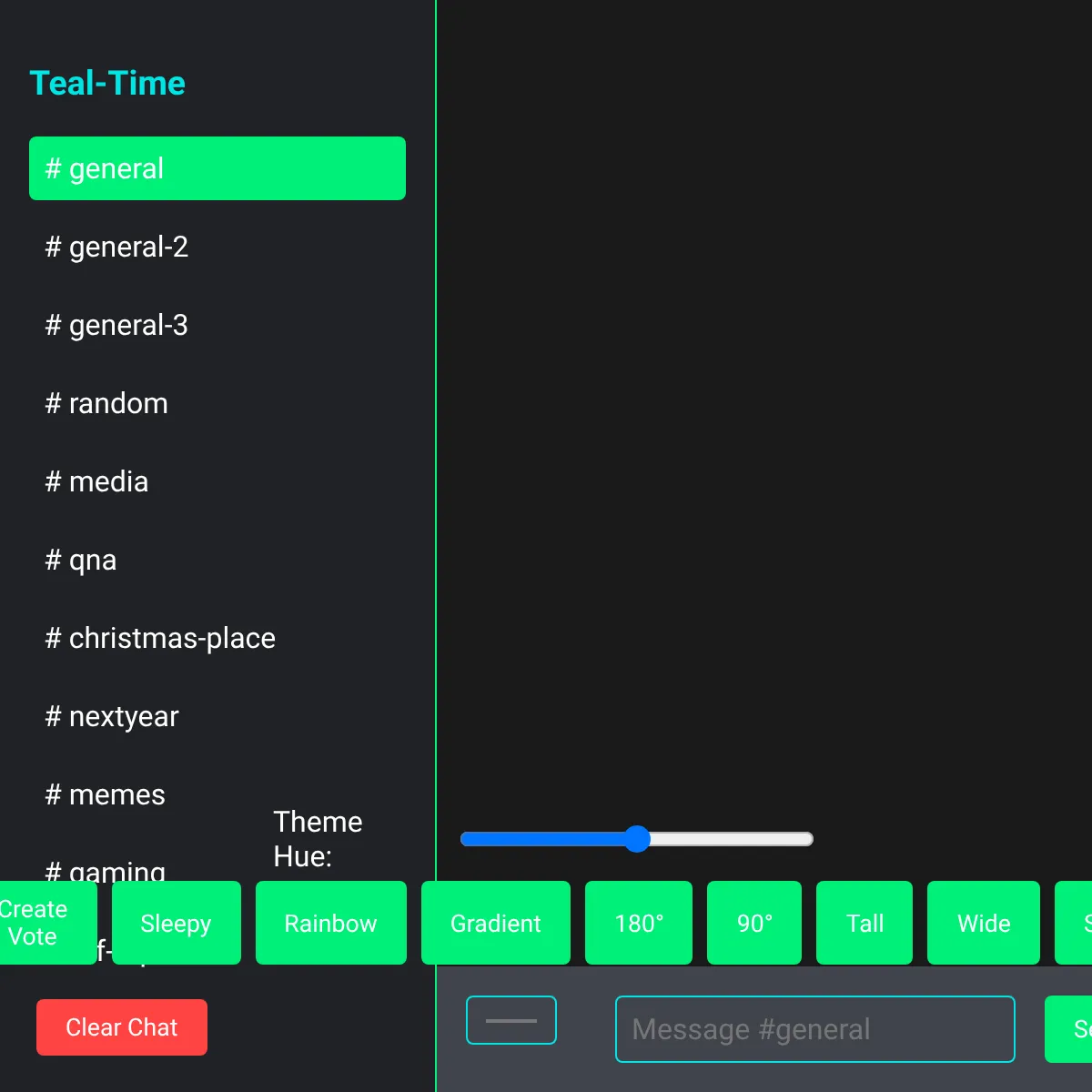Click the Clear Chat button
This screenshot has height=1092, width=1092.
click(x=122, y=1027)
